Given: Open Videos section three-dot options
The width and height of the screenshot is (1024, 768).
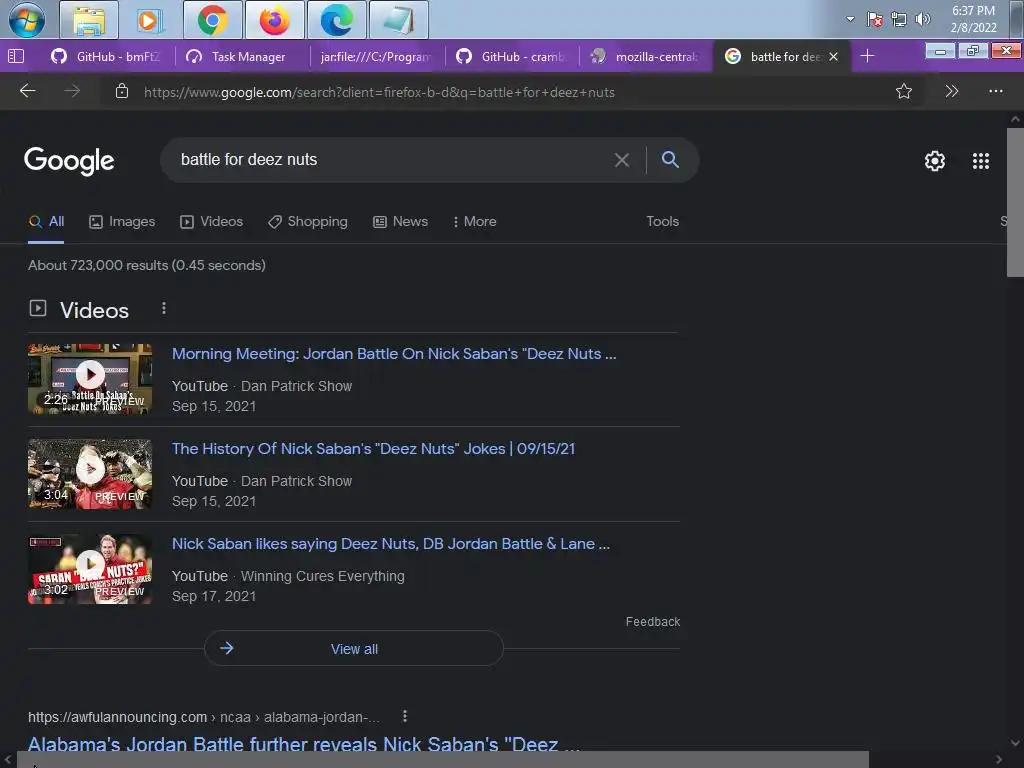Looking at the screenshot, I should pos(164,308).
